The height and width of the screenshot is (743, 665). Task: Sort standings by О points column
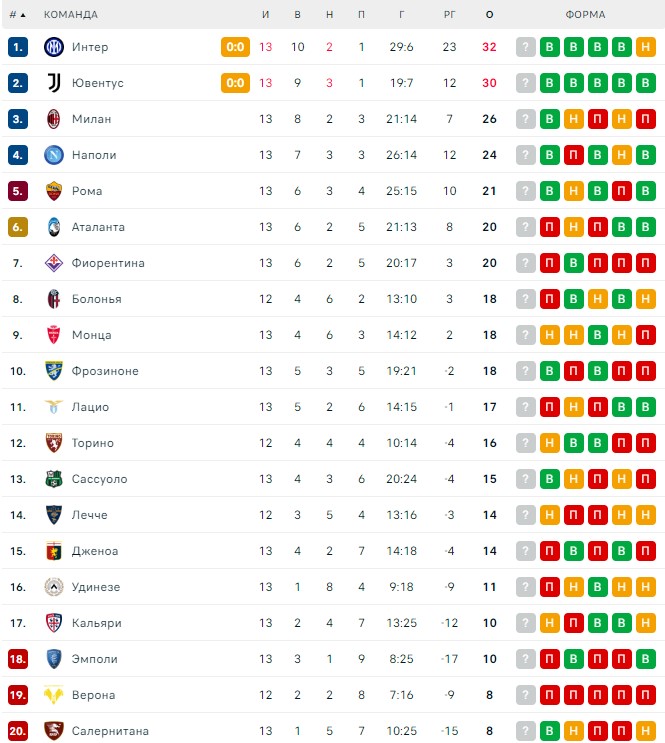490,15
